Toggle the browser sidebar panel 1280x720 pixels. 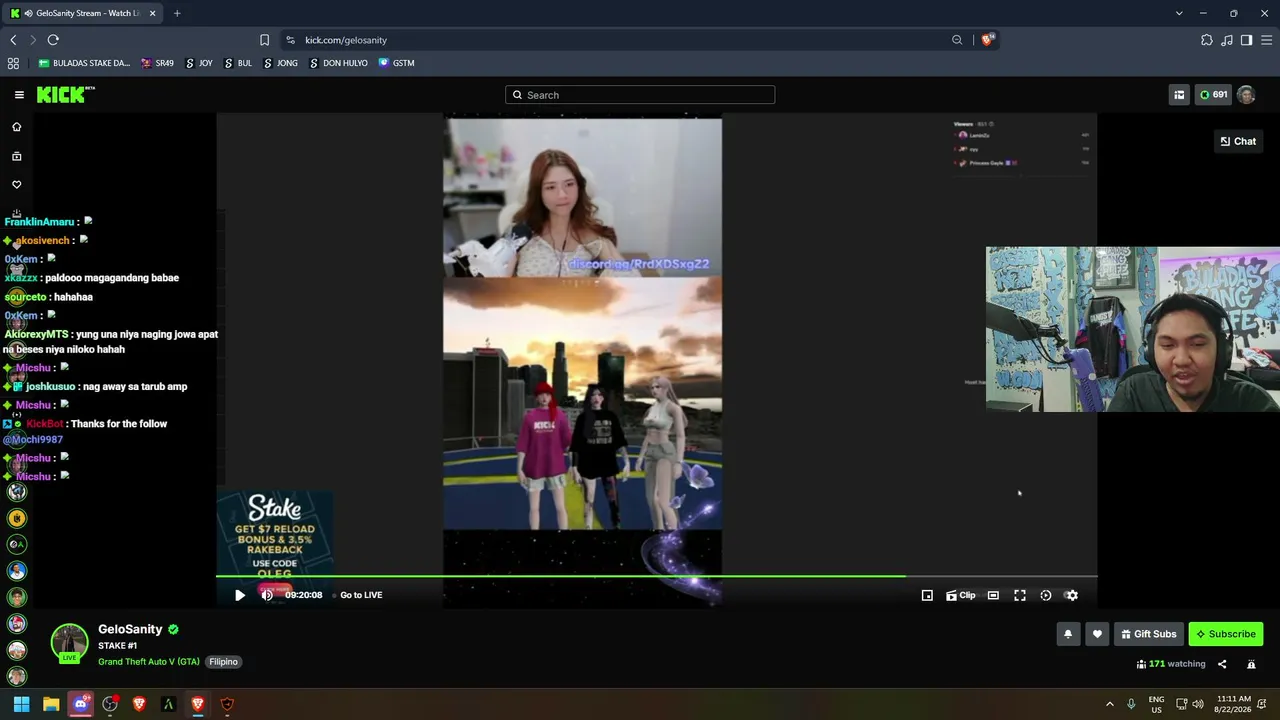pos(1246,40)
